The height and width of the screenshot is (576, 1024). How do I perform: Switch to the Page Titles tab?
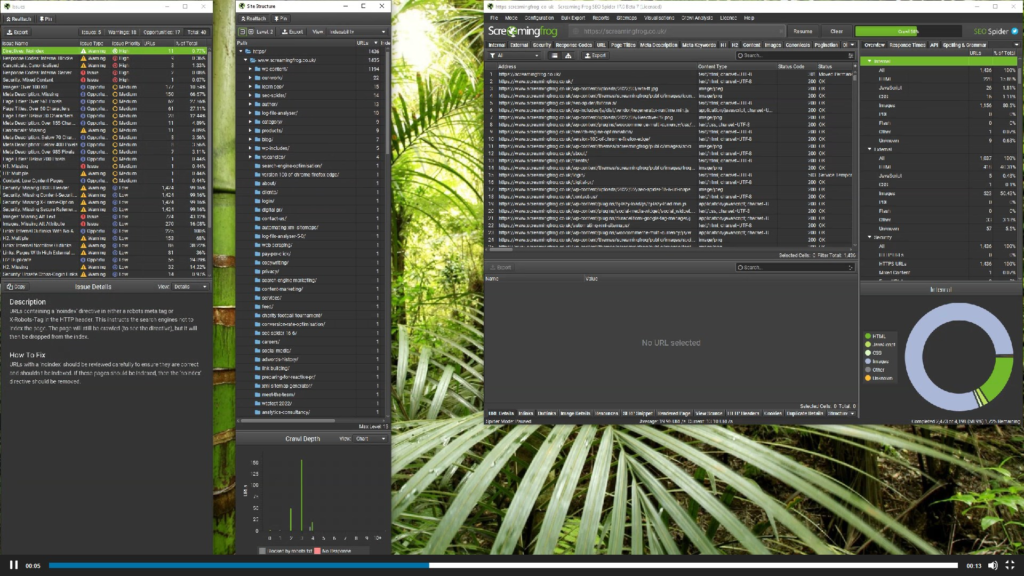pos(623,45)
